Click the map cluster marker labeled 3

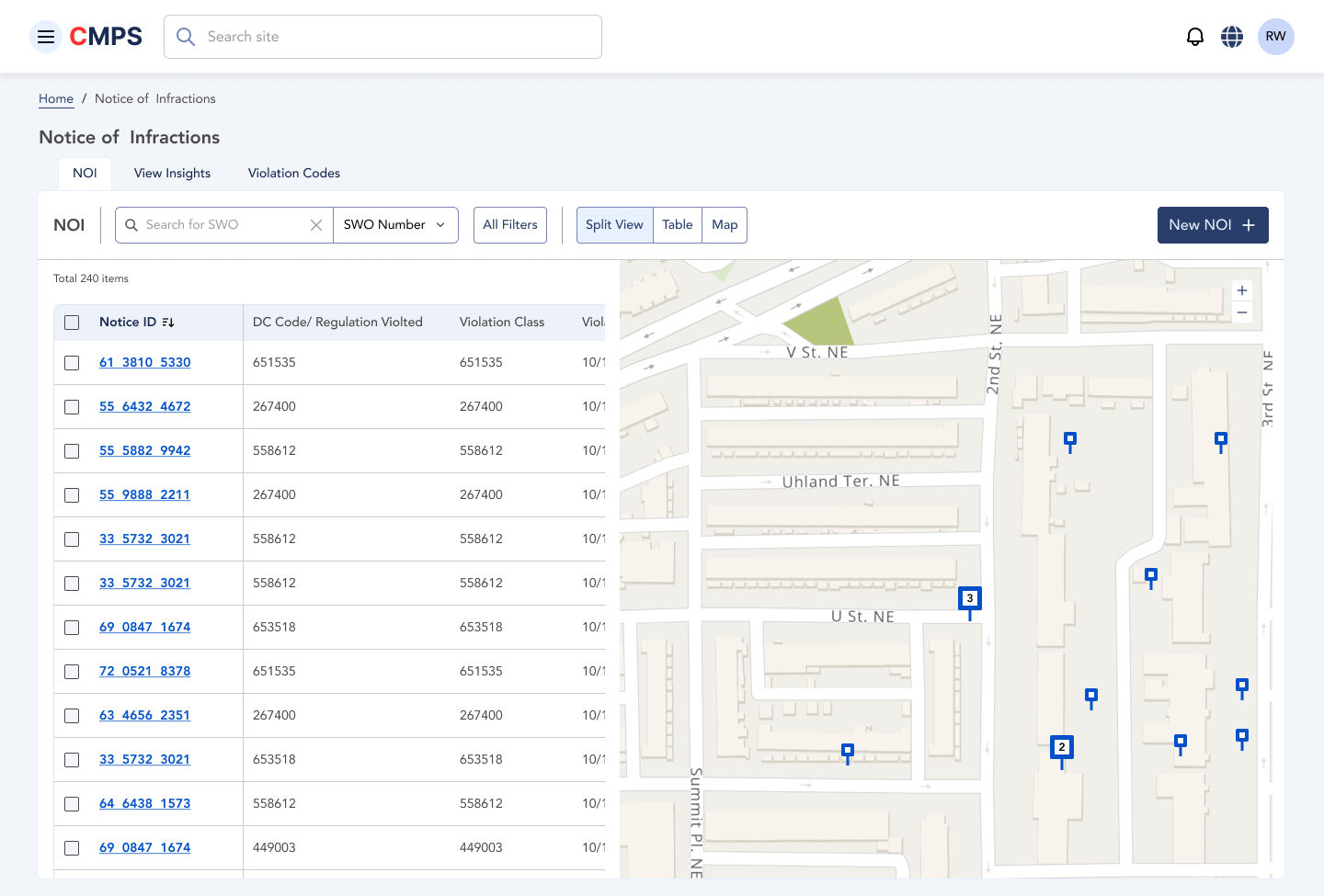point(969,598)
